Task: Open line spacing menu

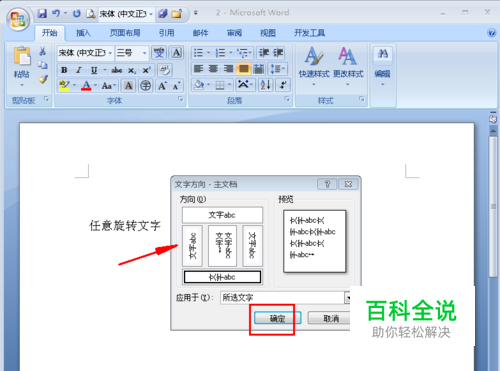Action: tap(277, 69)
